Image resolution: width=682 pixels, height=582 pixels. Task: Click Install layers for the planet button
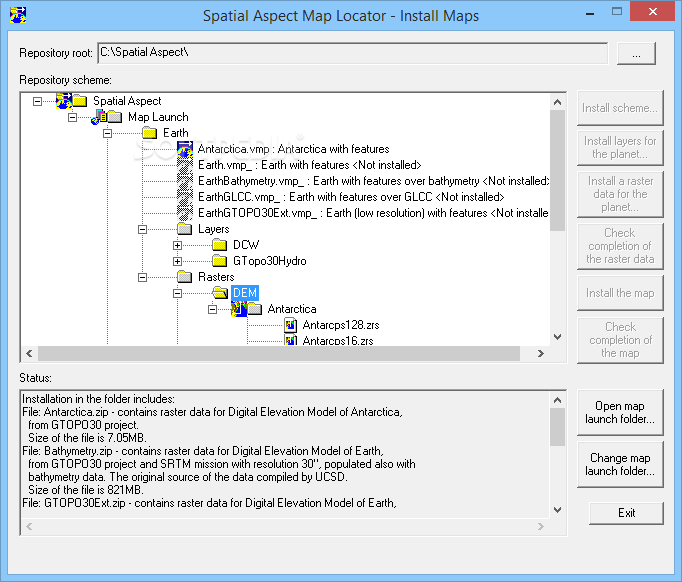click(620, 147)
